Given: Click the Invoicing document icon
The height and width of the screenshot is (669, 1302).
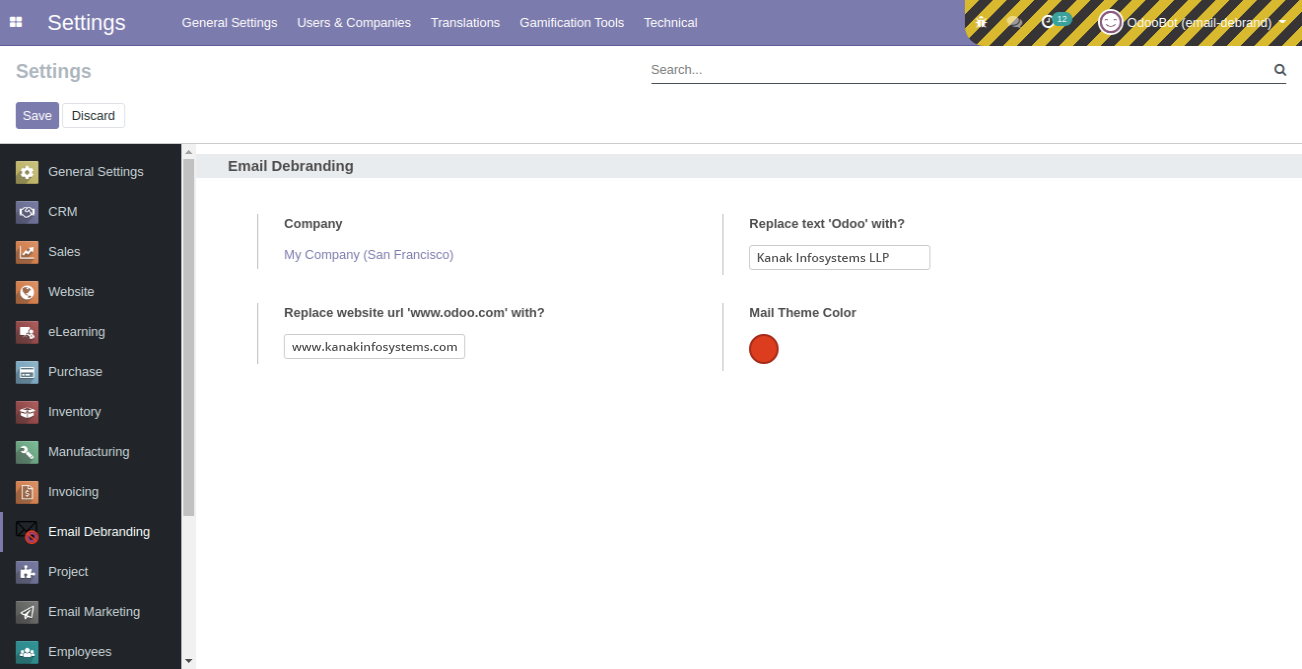Looking at the screenshot, I should (x=27, y=492).
